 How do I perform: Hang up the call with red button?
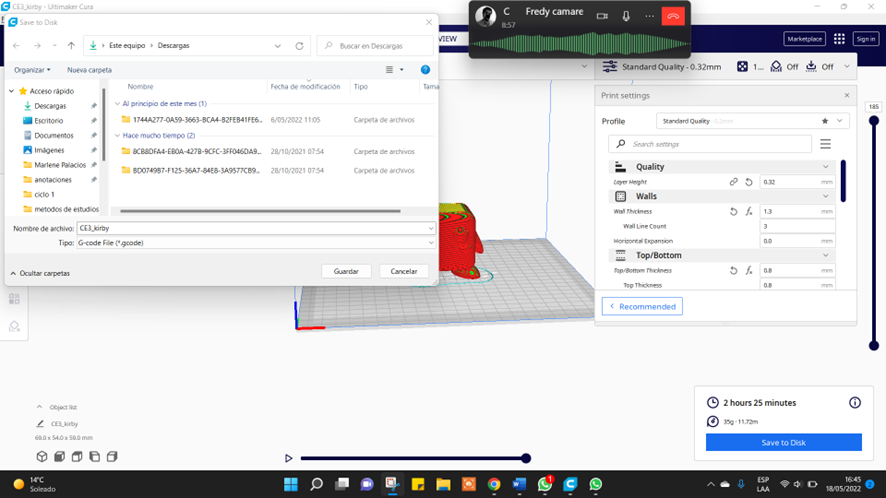pos(672,16)
